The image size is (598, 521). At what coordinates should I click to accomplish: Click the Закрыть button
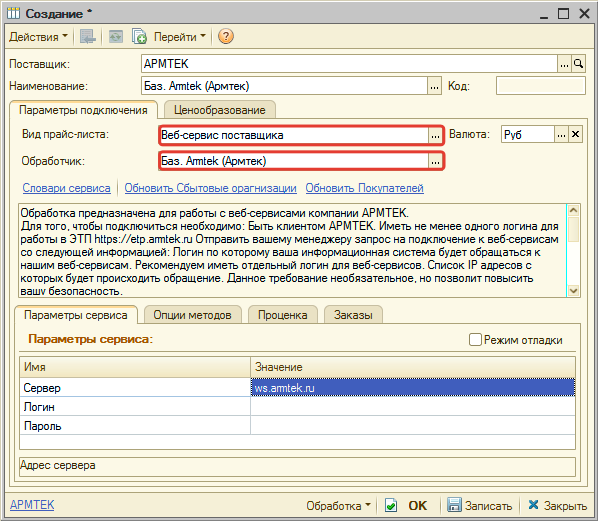[558, 505]
